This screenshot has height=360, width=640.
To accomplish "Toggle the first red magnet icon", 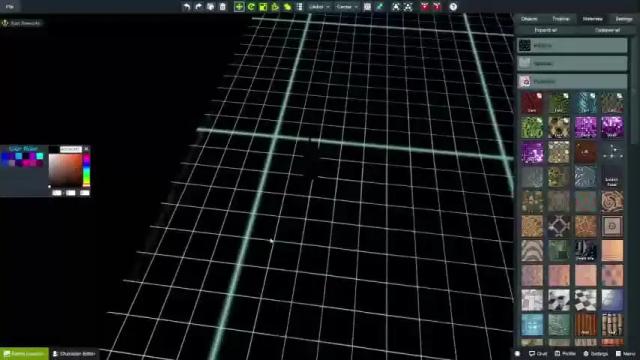I will point(425,7).
